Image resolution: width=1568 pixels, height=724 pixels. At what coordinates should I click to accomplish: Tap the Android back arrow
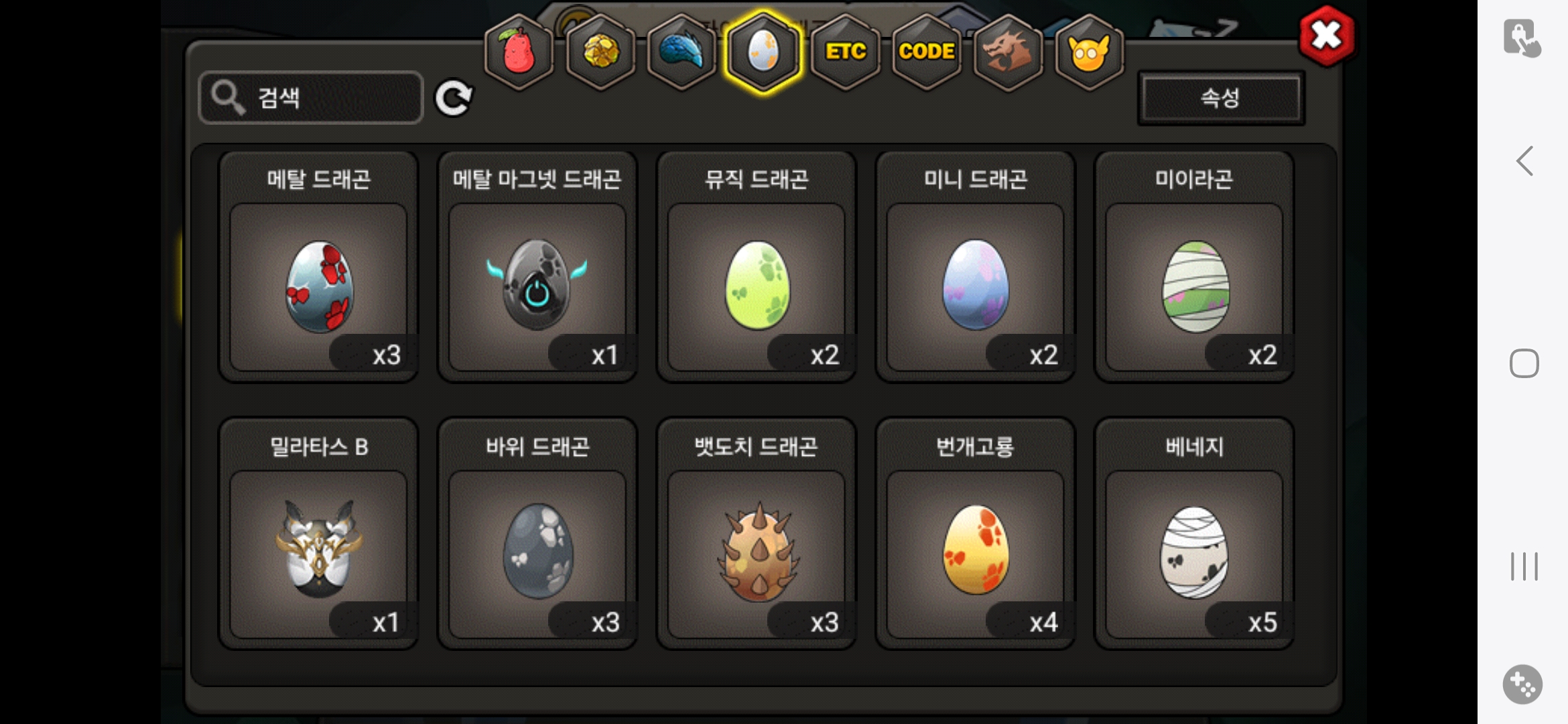pos(1524,161)
